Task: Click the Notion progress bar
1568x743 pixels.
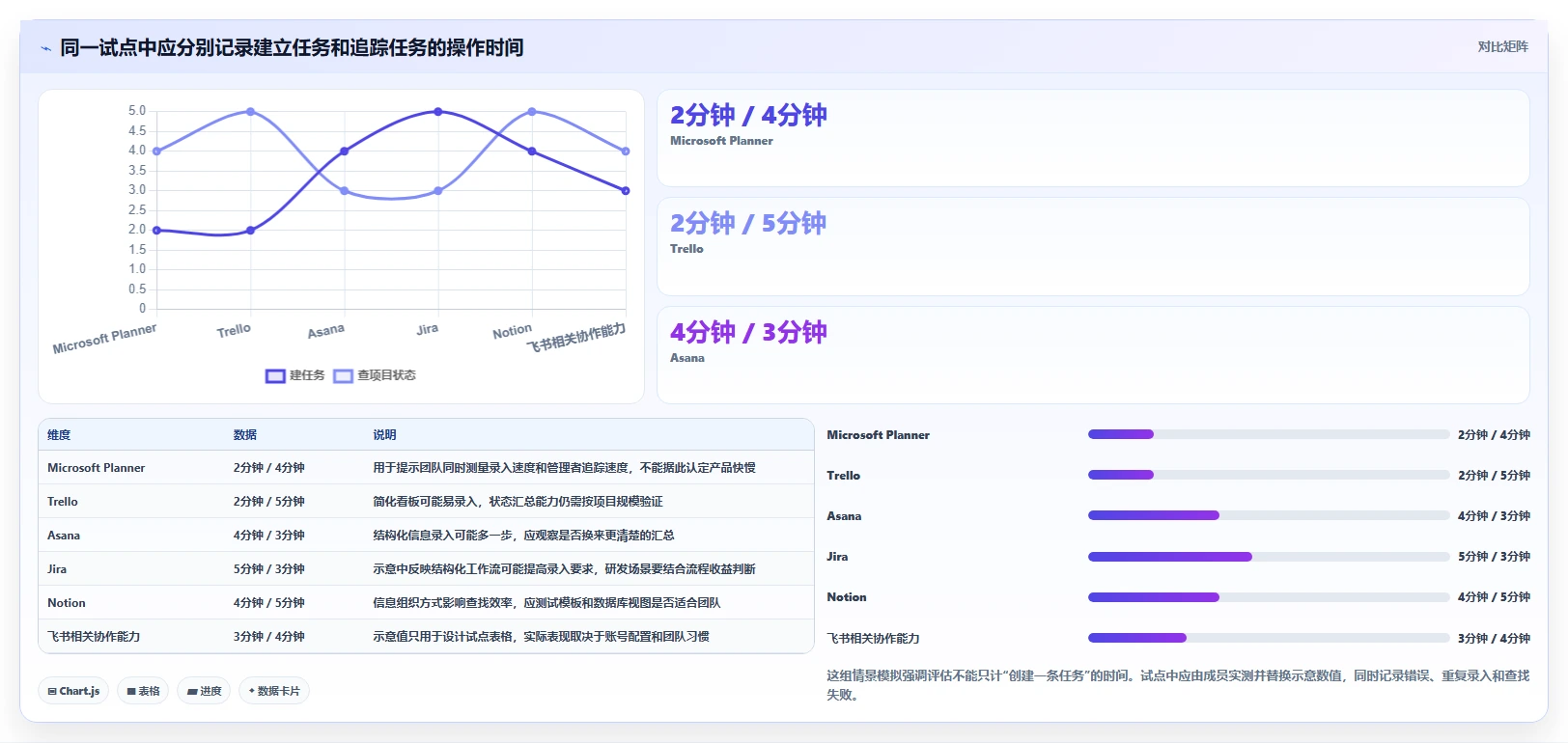Action: 1269,597
